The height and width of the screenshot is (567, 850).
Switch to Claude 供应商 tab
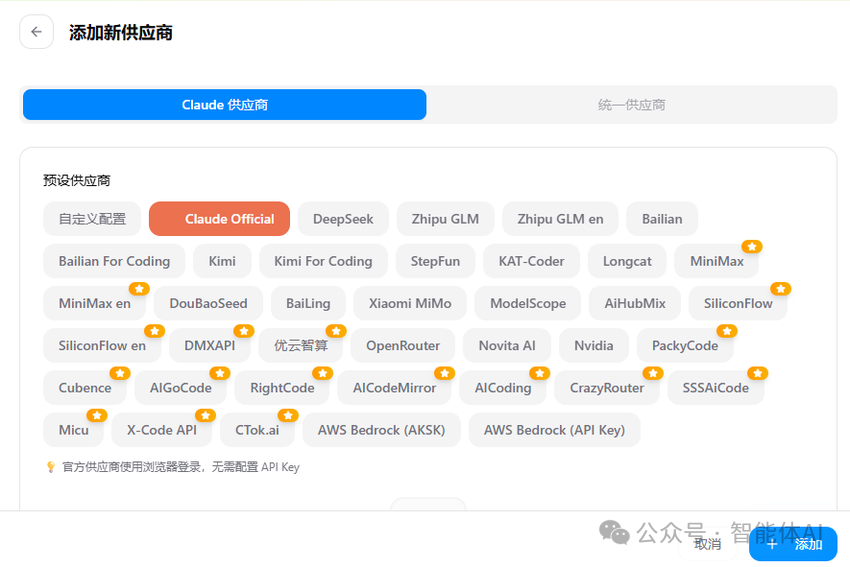coord(224,105)
